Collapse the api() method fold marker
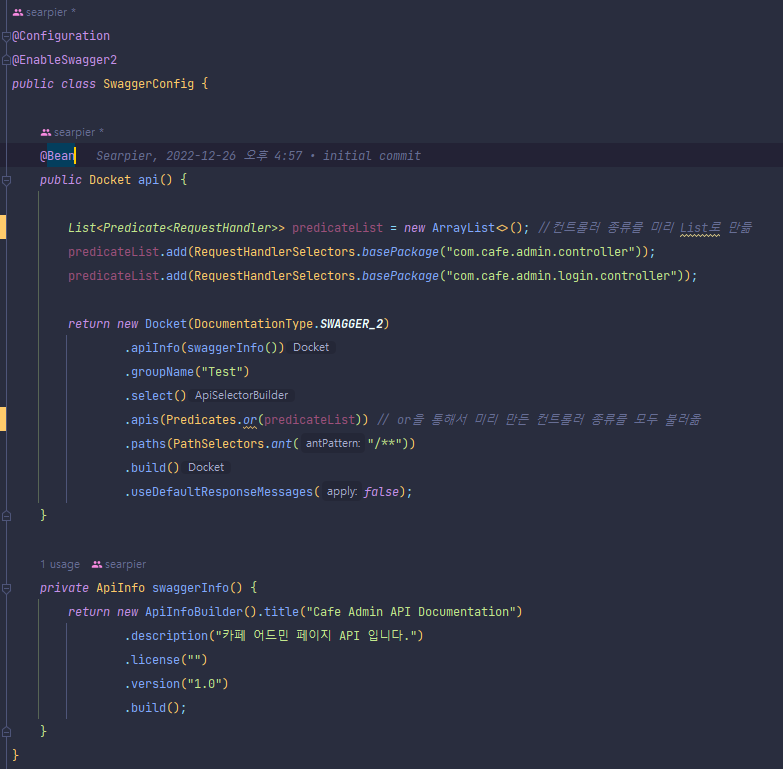This screenshot has height=769, width=783. tap(6, 180)
